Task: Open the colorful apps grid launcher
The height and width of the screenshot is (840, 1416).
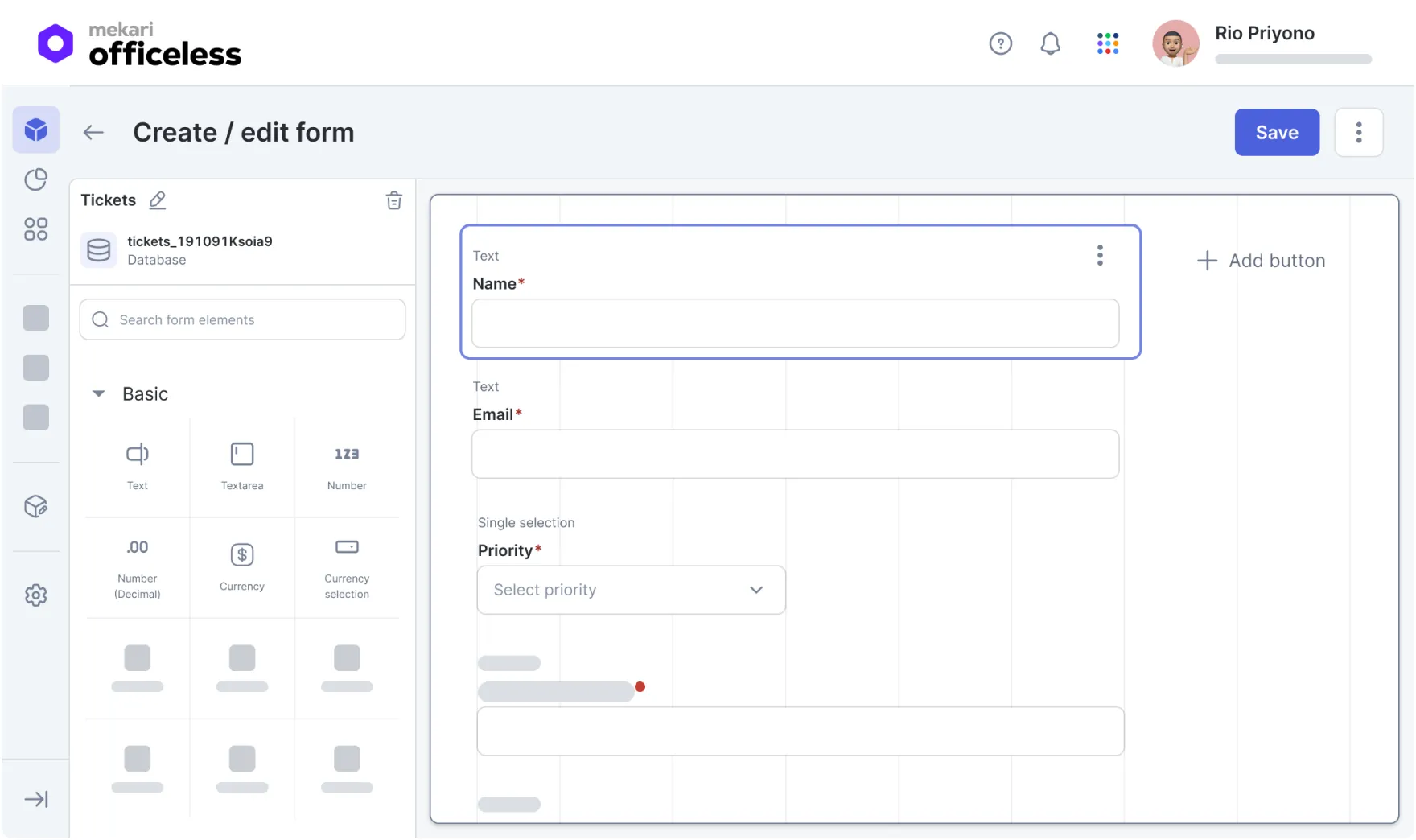Action: pyautogui.click(x=1107, y=43)
